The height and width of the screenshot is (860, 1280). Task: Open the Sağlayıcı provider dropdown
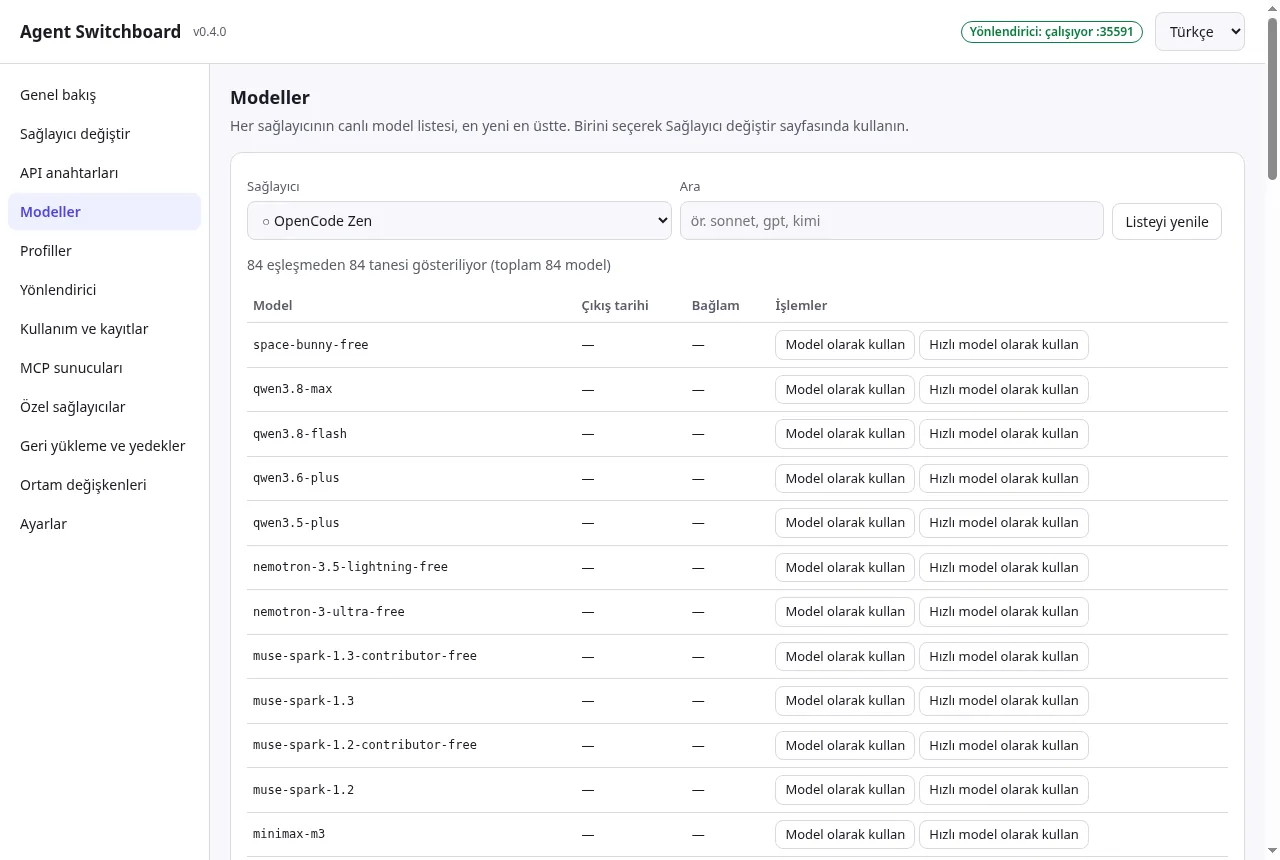pos(459,221)
